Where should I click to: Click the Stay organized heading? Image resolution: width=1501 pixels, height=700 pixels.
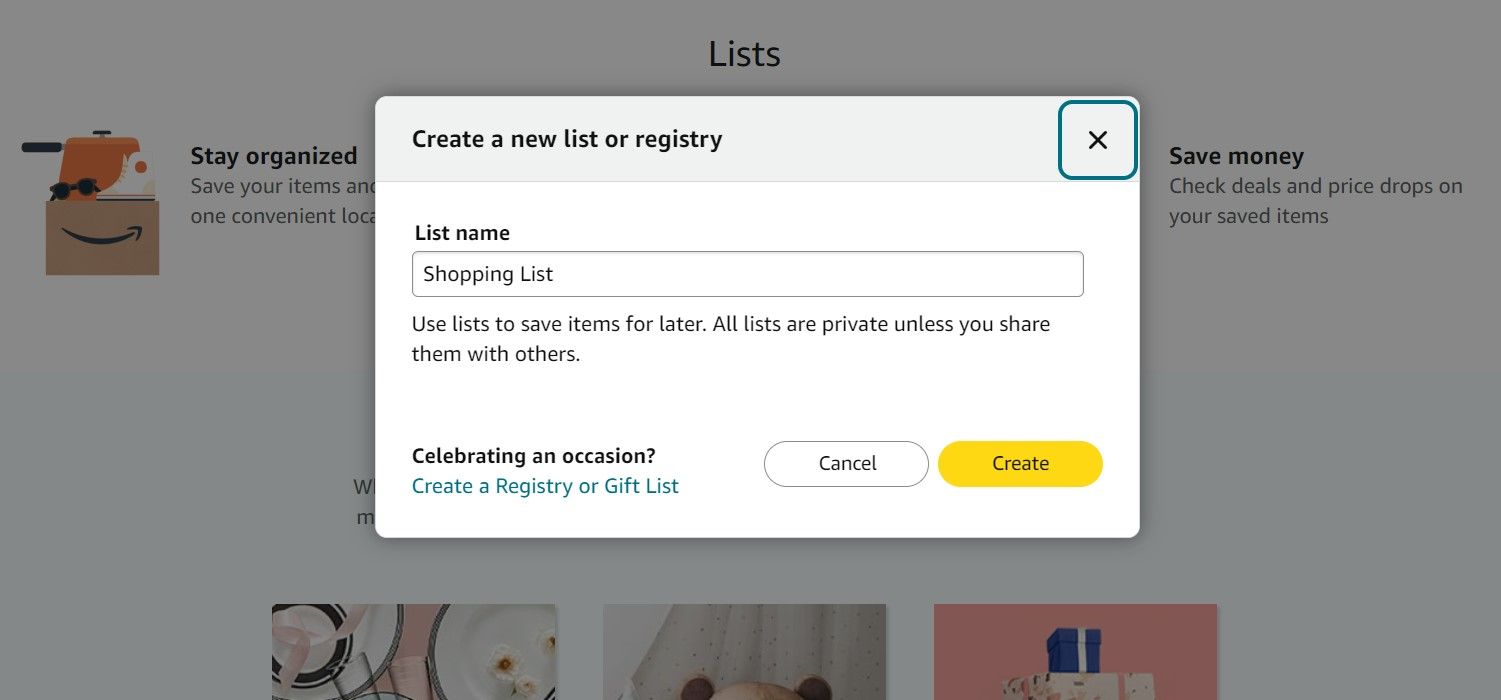click(x=274, y=156)
